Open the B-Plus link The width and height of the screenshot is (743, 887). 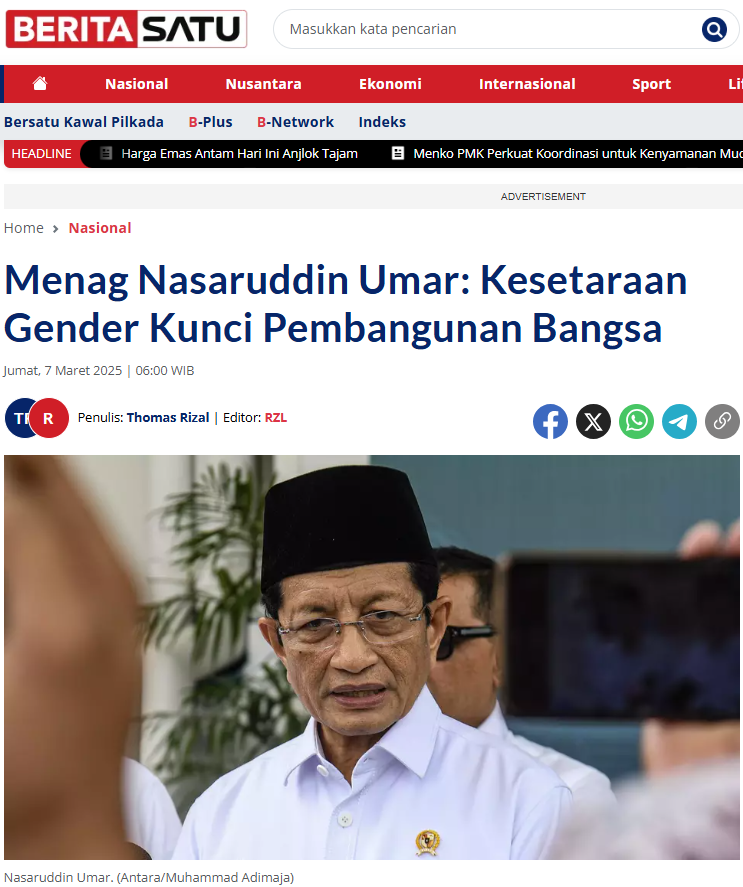[211, 122]
